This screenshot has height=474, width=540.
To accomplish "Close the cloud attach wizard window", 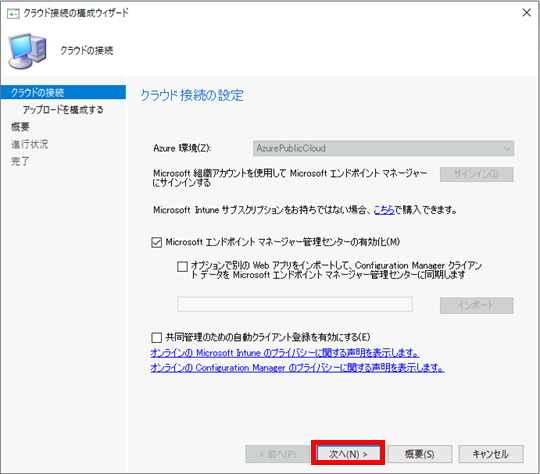I will click(526, 13).
